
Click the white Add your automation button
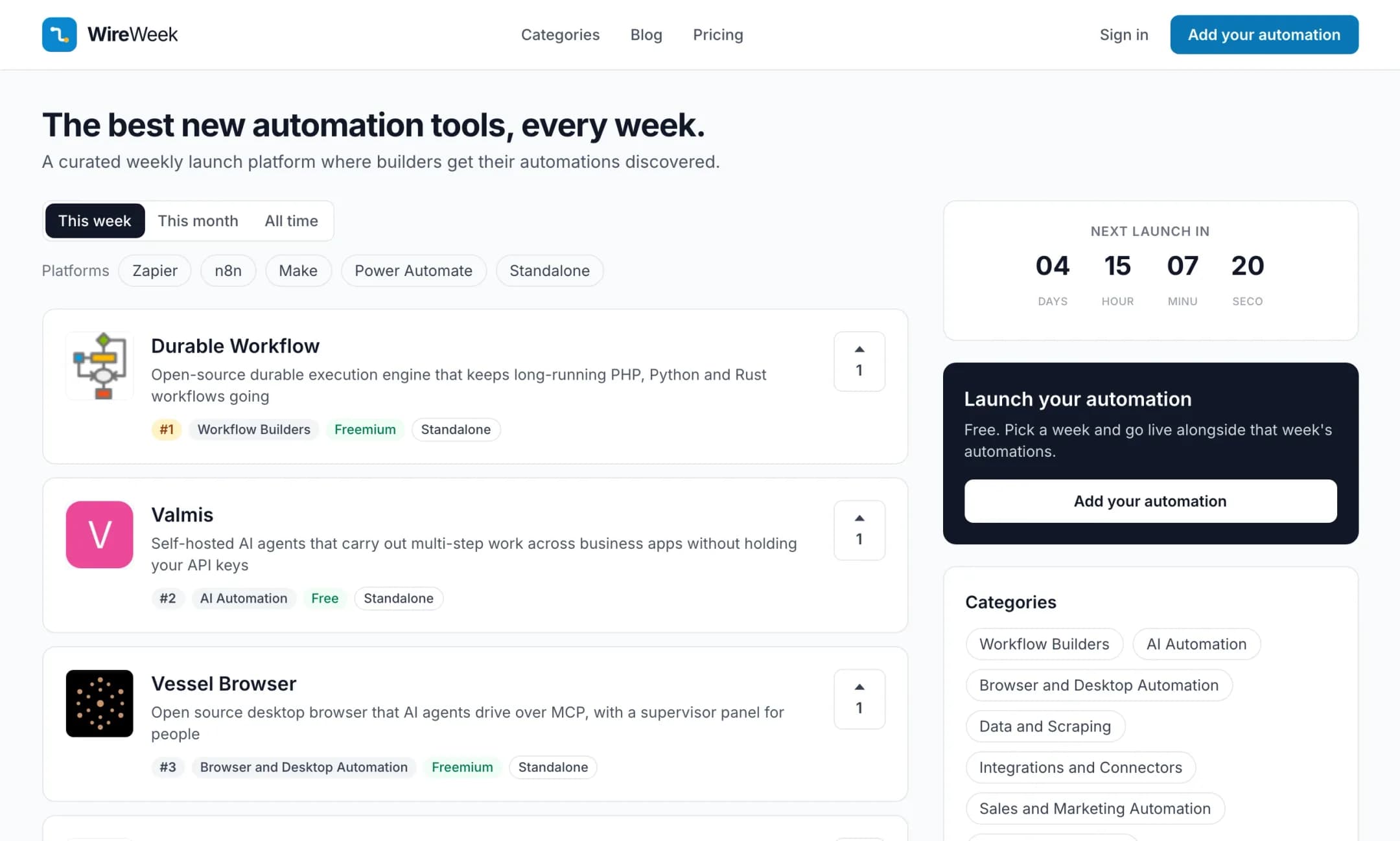1150,501
